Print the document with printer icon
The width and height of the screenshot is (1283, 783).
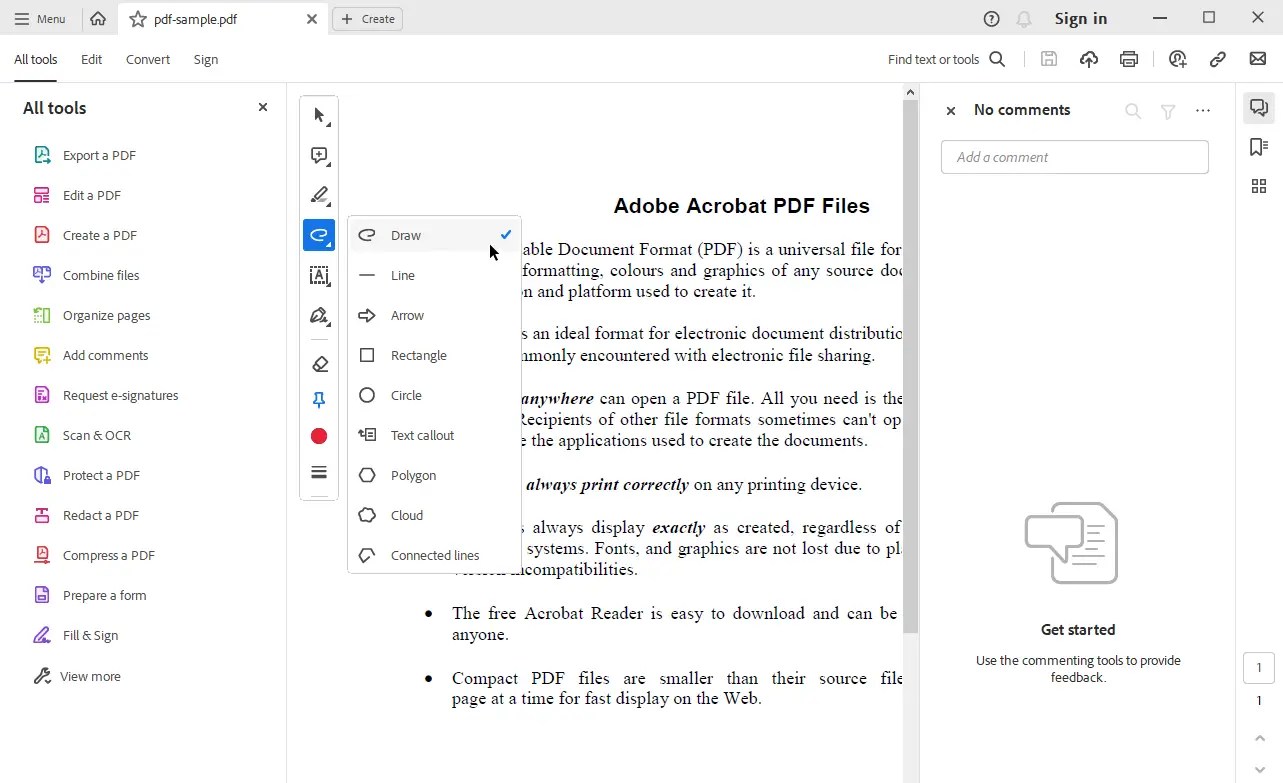pyautogui.click(x=1129, y=59)
